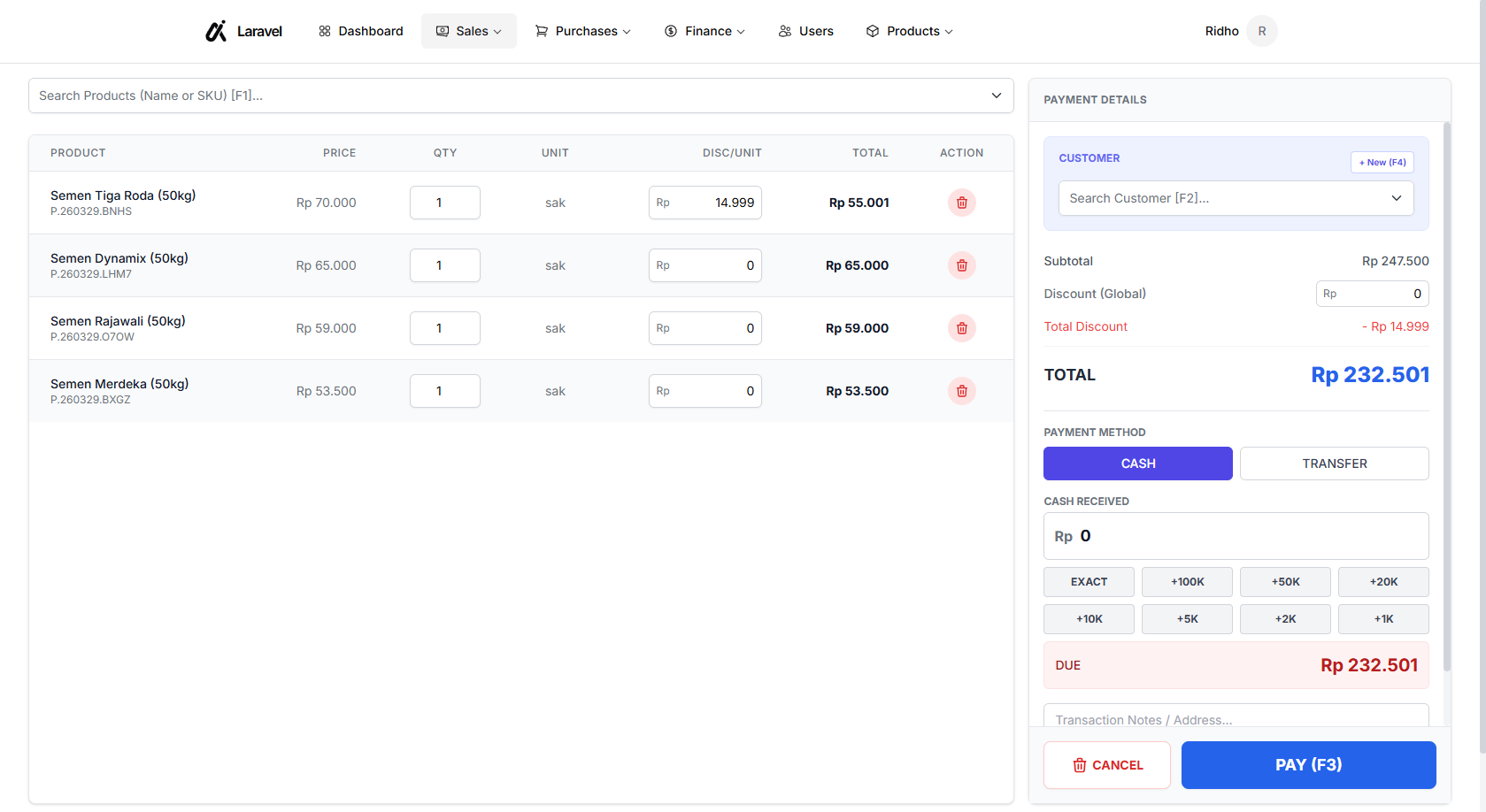The width and height of the screenshot is (1486, 812).
Task: Add +100K to cash received
Action: pos(1188,582)
